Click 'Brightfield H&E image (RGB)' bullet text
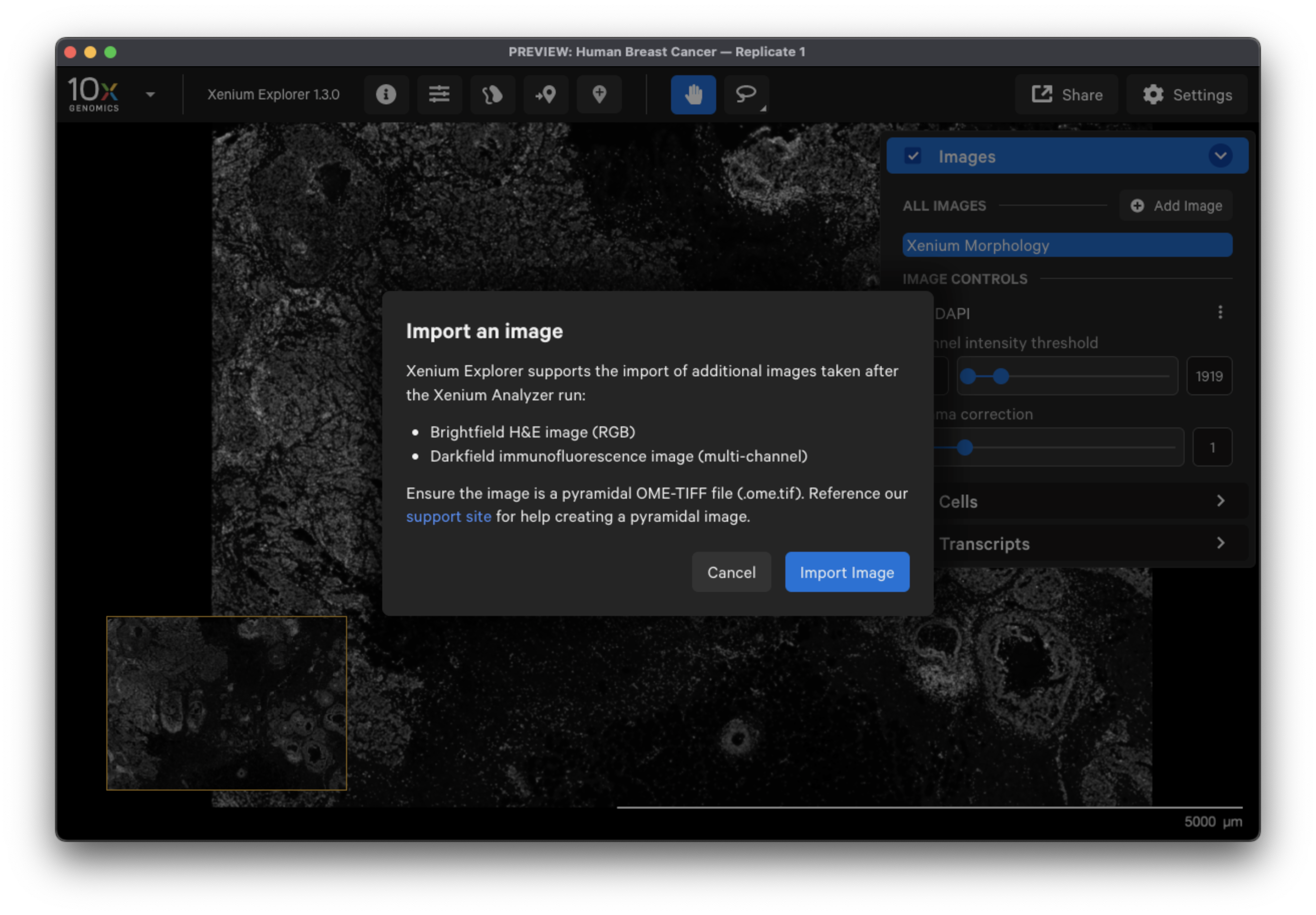This screenshot has height=915, width=1316. click(533, 432)
